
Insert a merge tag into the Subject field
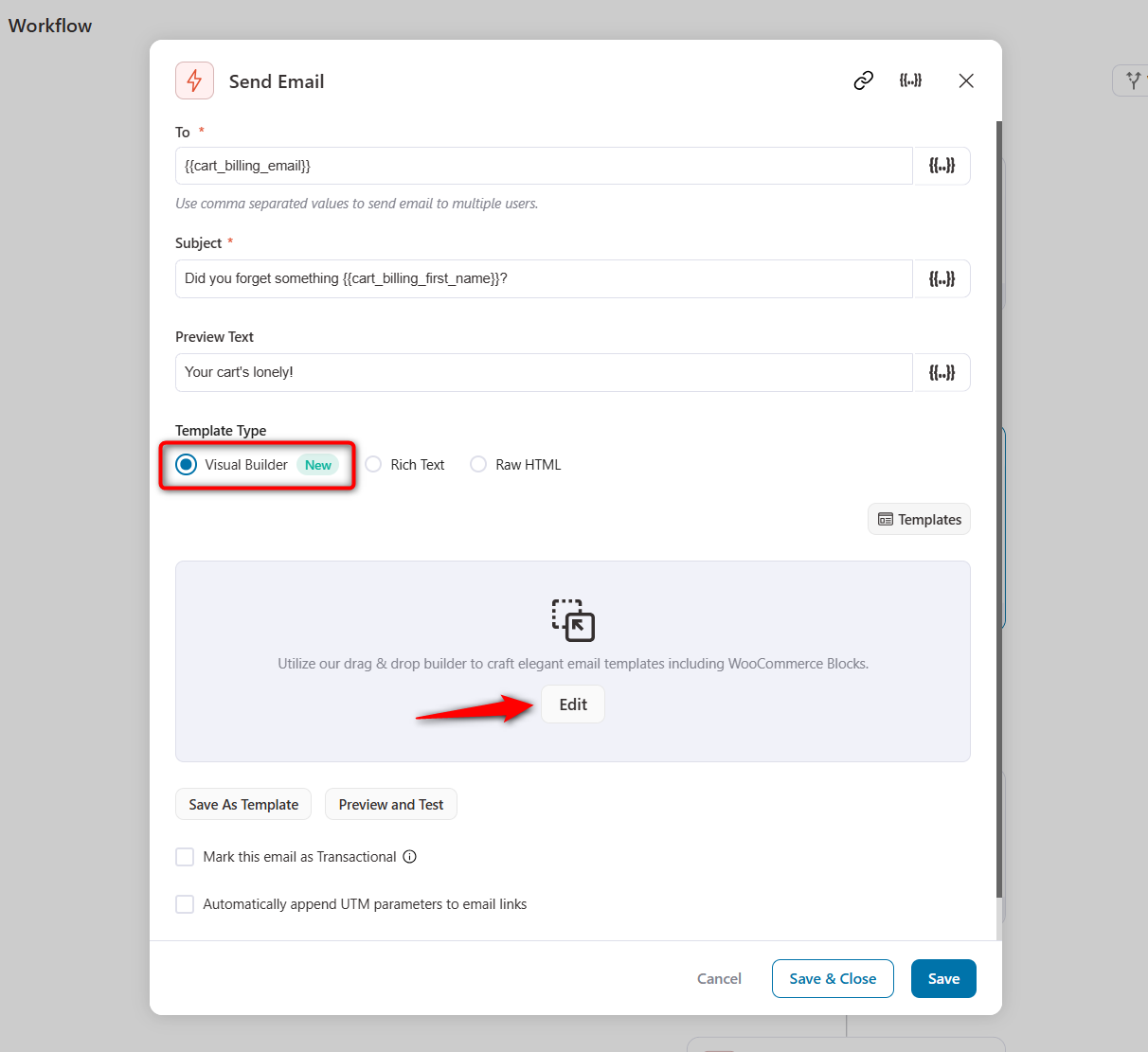[x=942, y=278]
